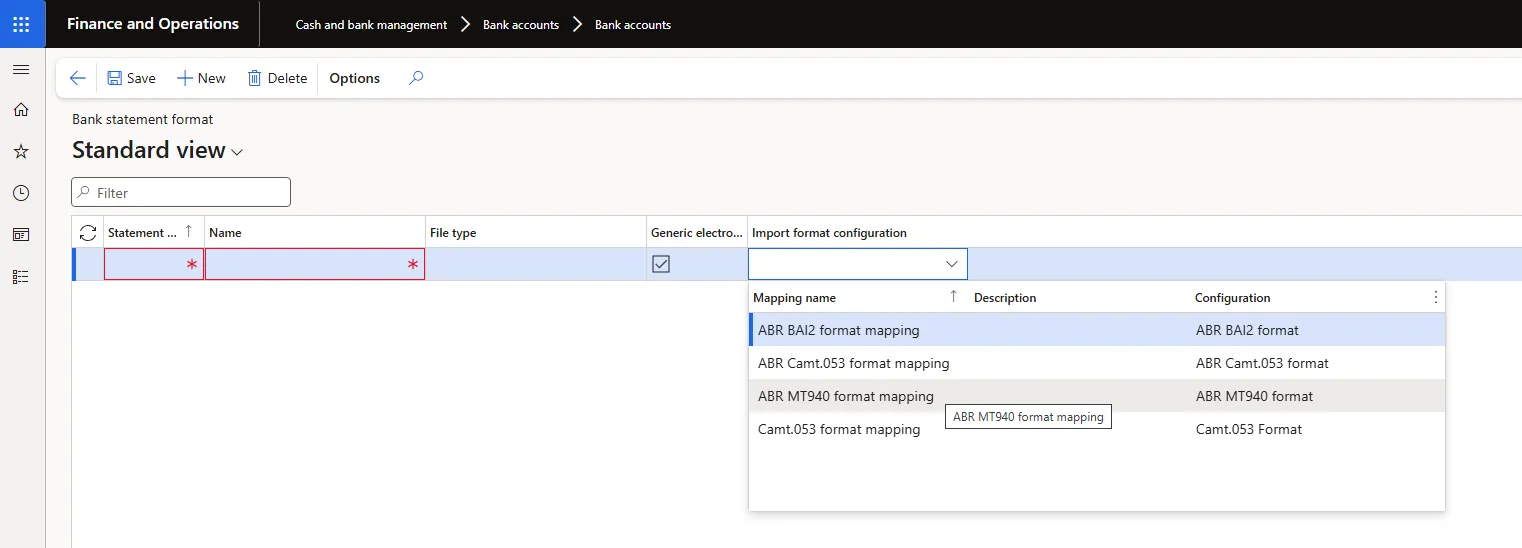This screenshot has width=1522, height=548.
Task: Open Recent clock icon in the sidebar
Action: click(x=21, y=193)
